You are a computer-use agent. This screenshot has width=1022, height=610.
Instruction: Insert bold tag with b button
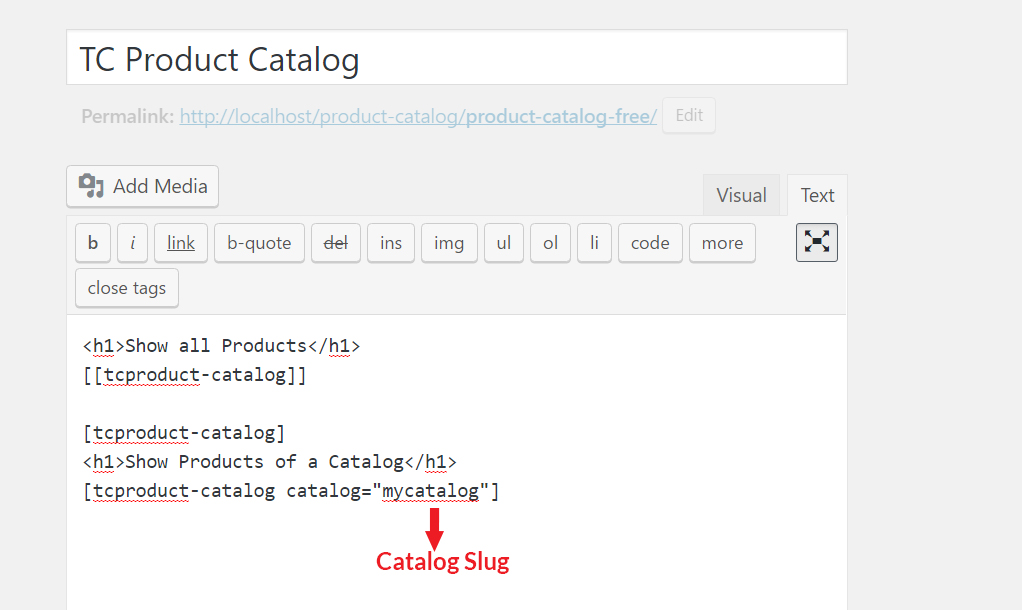pos(93,243)
